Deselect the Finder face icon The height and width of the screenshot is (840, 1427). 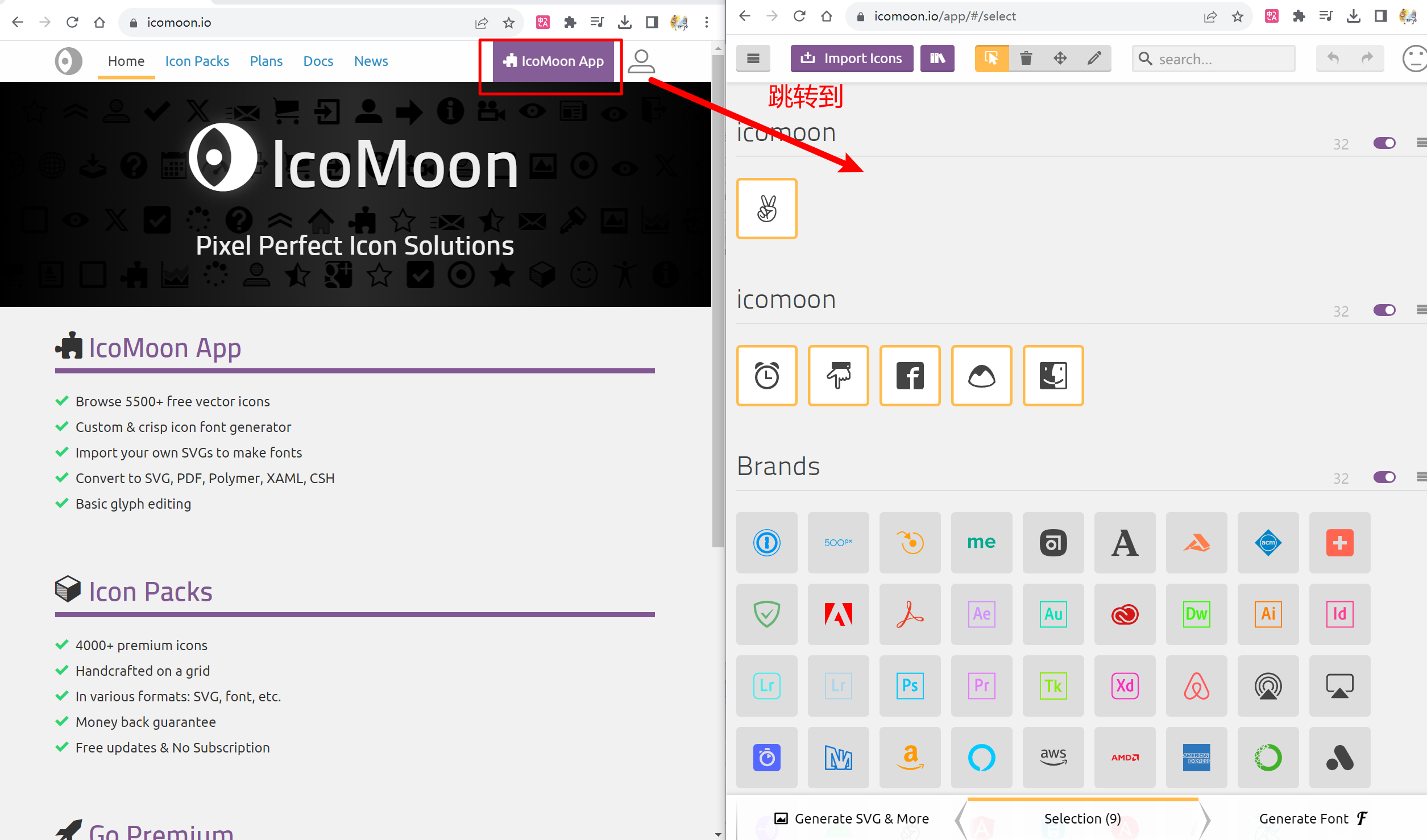pos(1053,376)
